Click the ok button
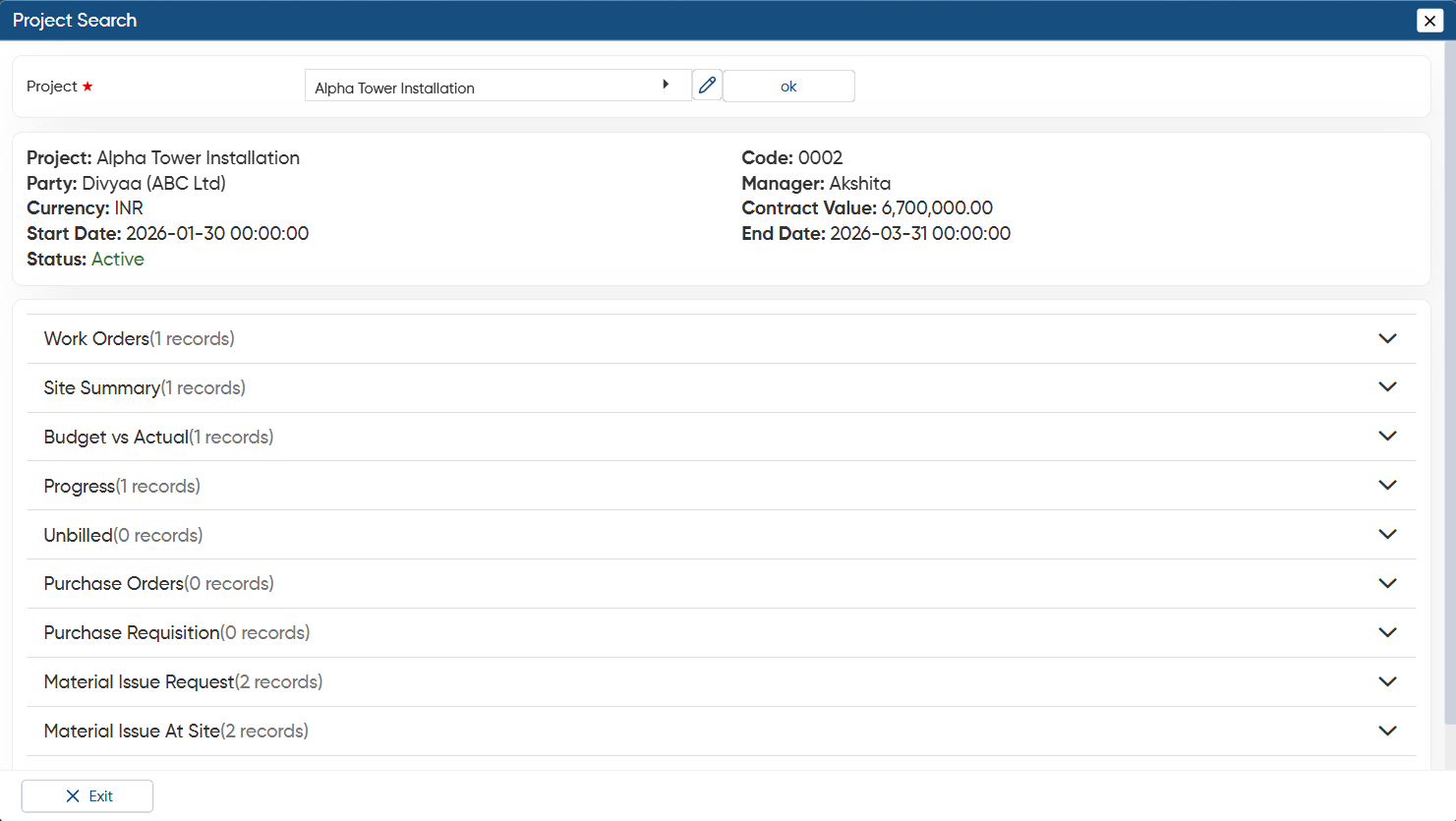 pyautogui.click(x=788, y=87)
